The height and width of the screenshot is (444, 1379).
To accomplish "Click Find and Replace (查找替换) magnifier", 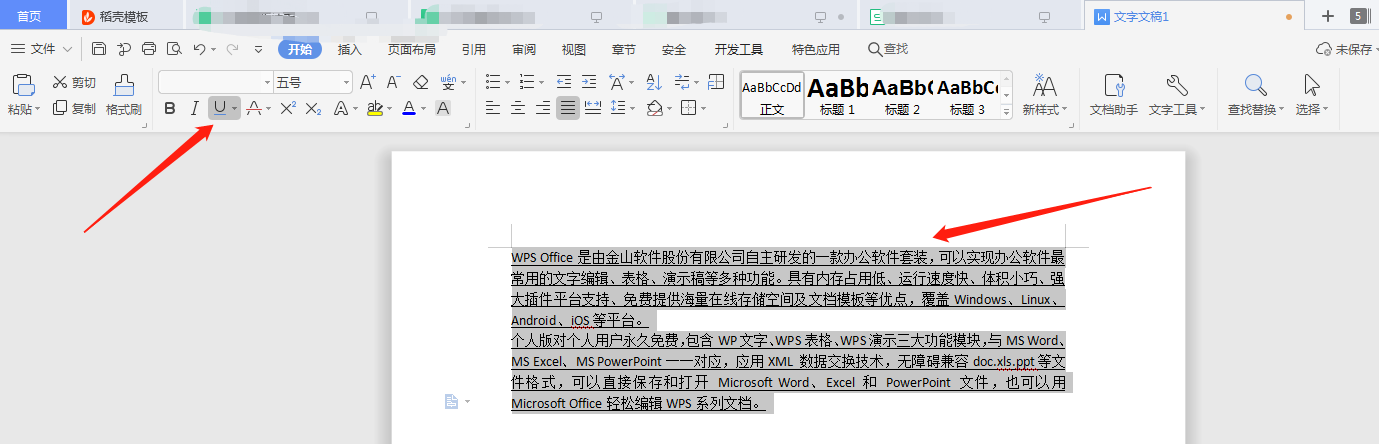I will pos(1256,84).
